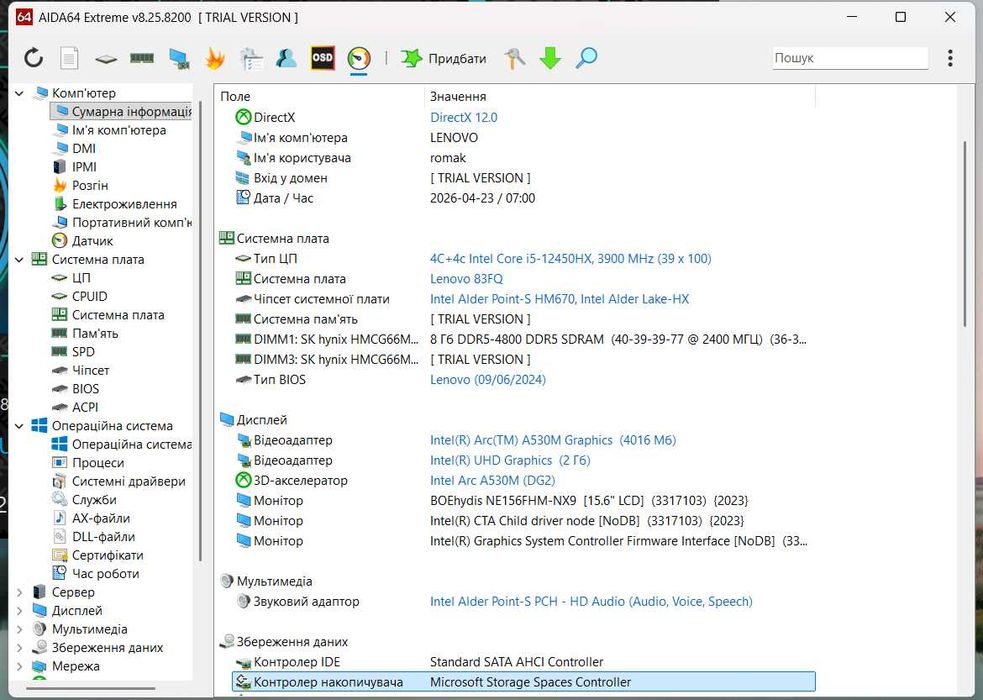Open the monitor diagnostics toolbar icon
Image resolution: width=983 pixels, height=700 pixels.
179,59
